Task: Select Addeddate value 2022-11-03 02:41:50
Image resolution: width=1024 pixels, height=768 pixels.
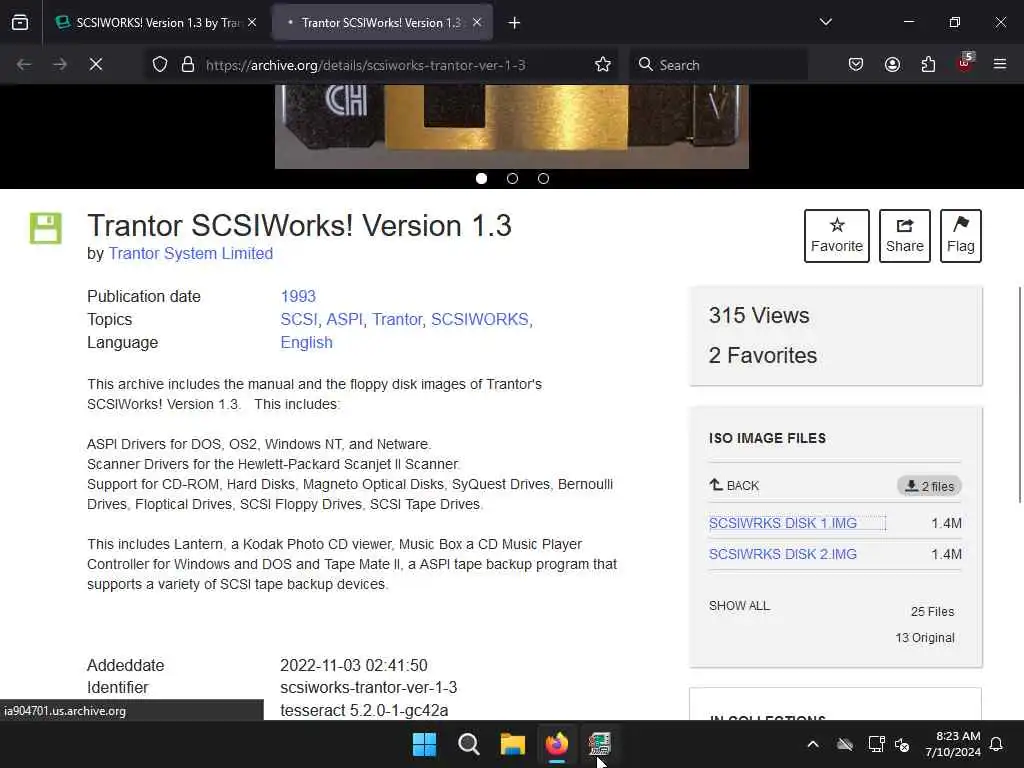Action: (x=353, y=665)
